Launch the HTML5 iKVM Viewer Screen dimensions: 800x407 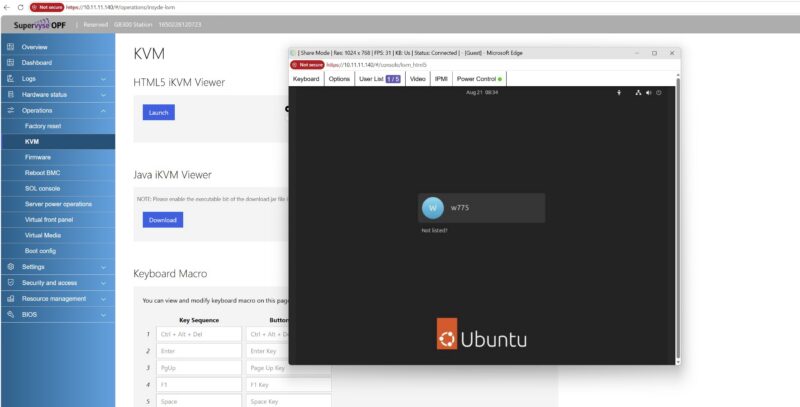click(159, 112)
